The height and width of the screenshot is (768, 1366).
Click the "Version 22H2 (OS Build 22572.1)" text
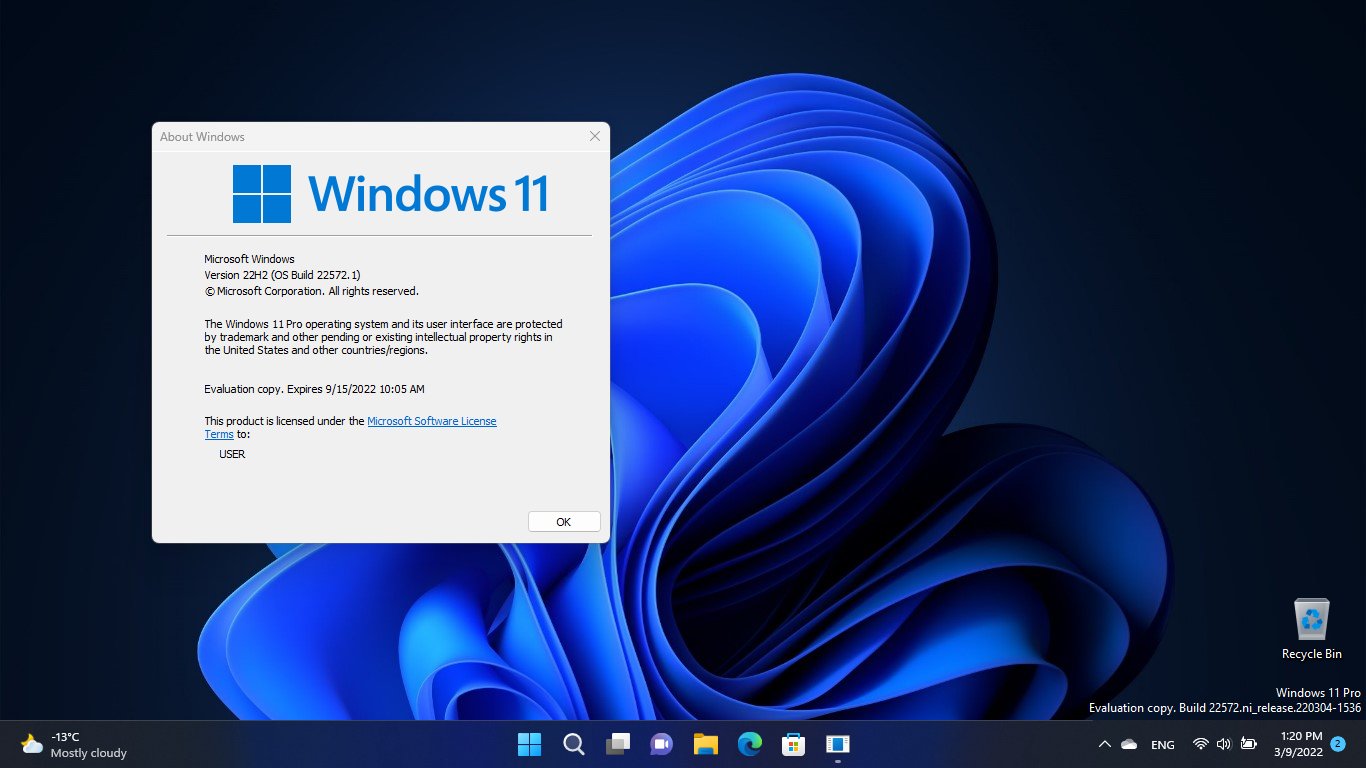tap(282, 275)
